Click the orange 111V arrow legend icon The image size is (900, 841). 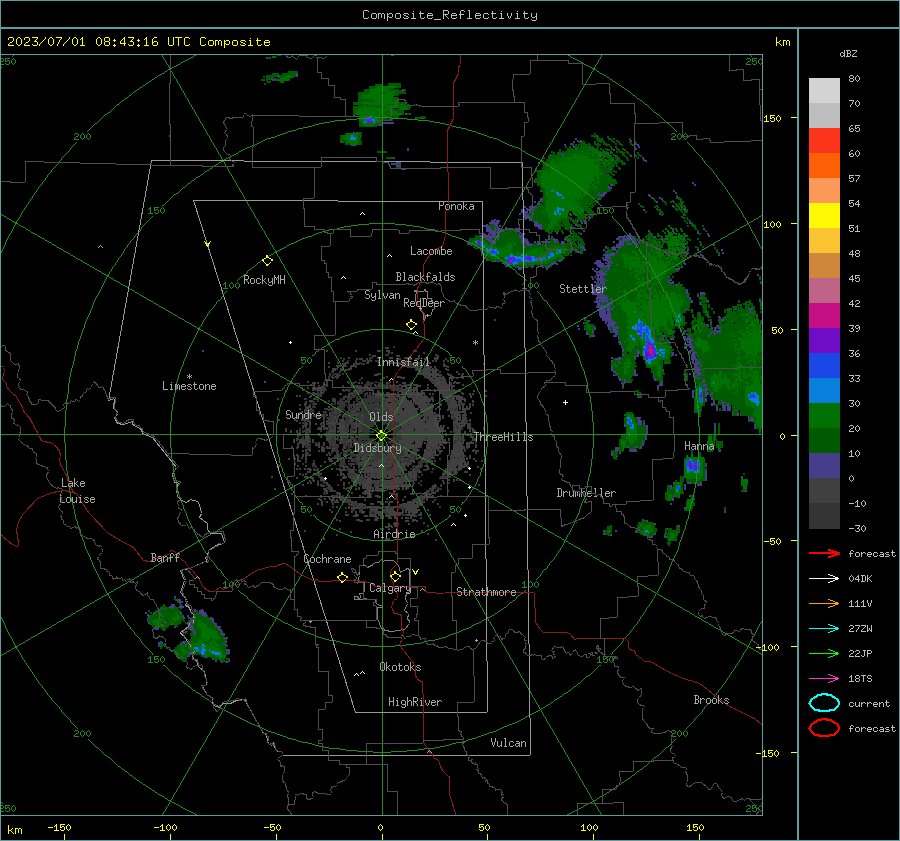tap(824, 603)
